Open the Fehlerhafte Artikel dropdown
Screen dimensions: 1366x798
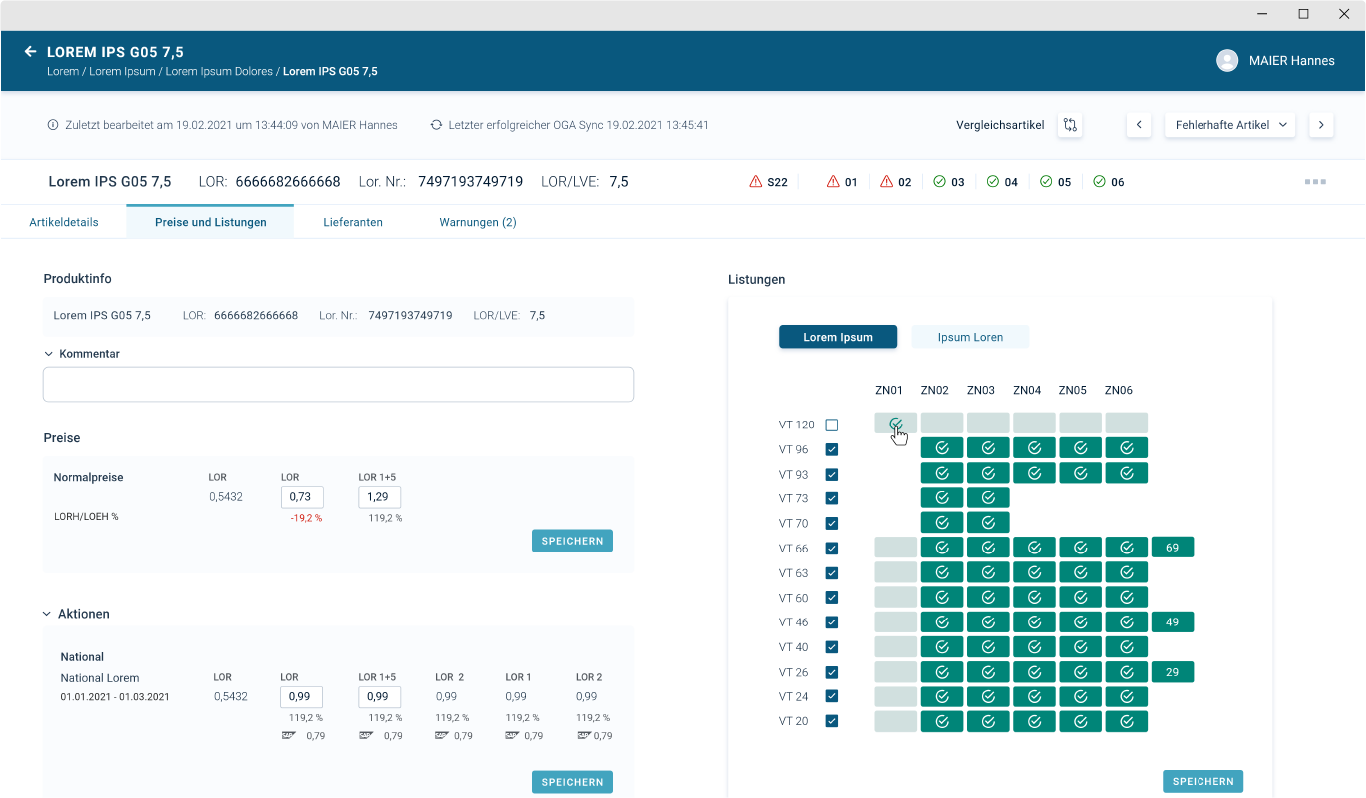[x=1229, y=124]
